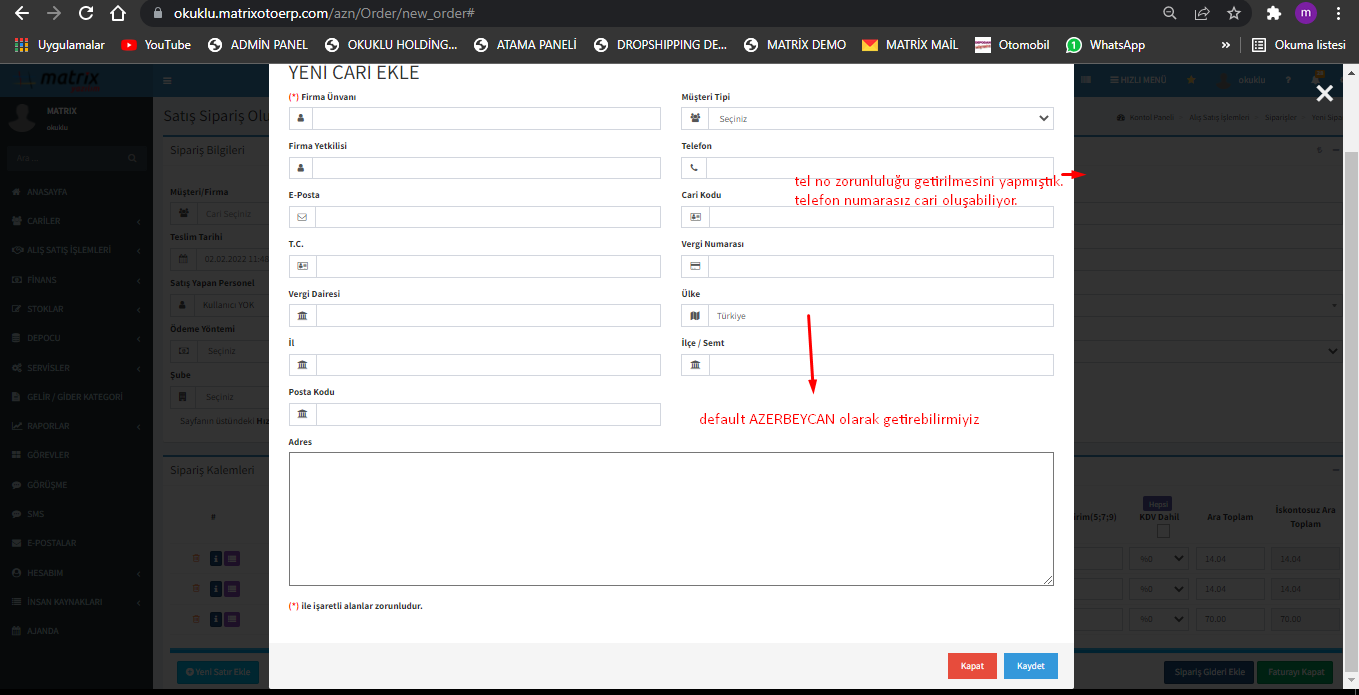
Task: Expand bookmarks overflow chevron
Action: point(1226,45)
